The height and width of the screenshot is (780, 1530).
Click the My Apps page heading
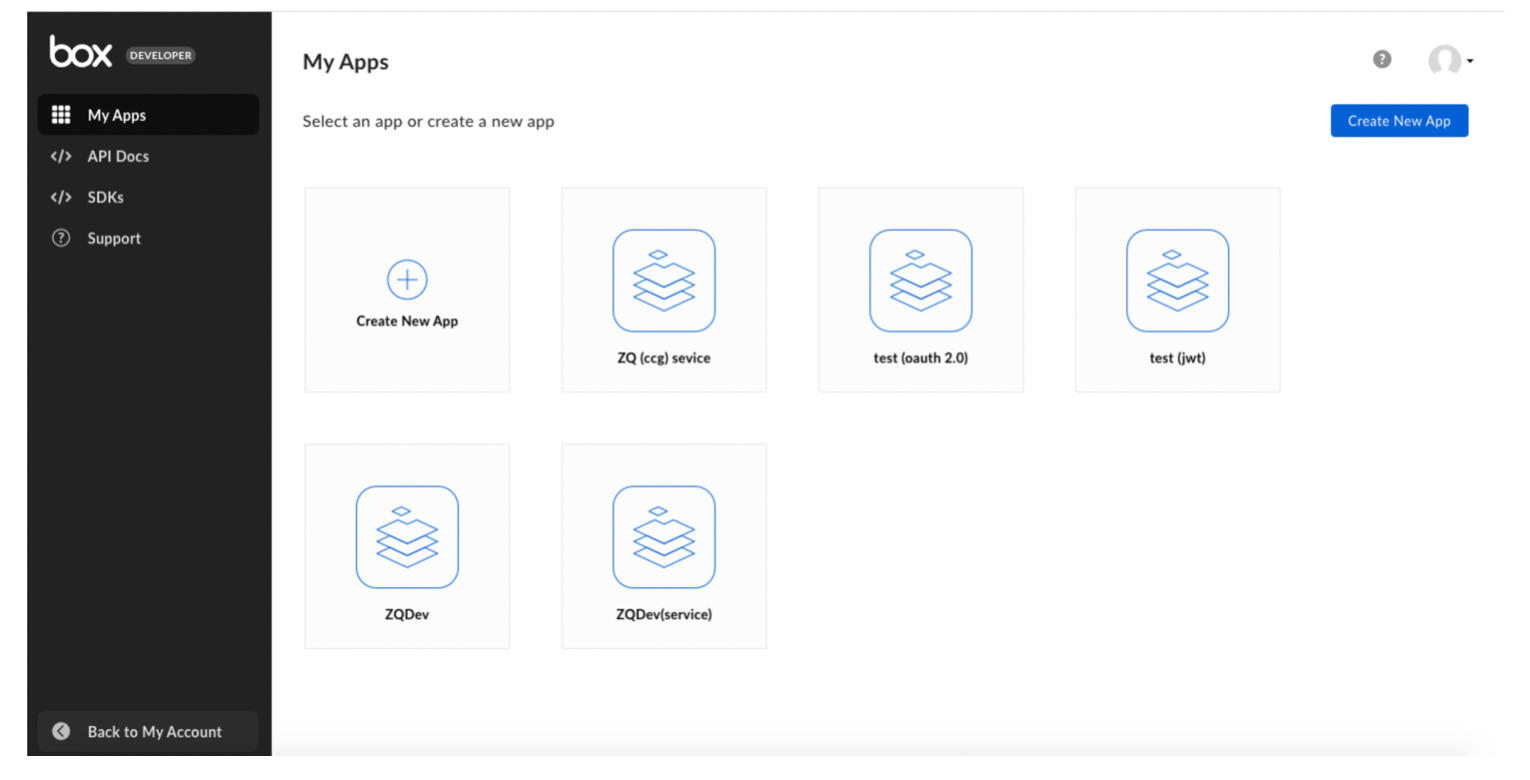pyautogui.click(x=346, y=62)
